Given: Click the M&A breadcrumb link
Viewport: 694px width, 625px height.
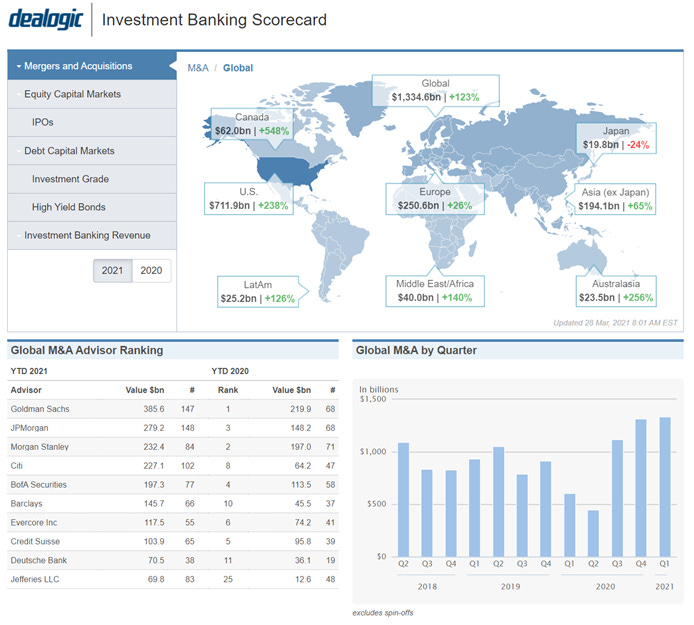Looking at the screenshot, I should coord(198,68).
